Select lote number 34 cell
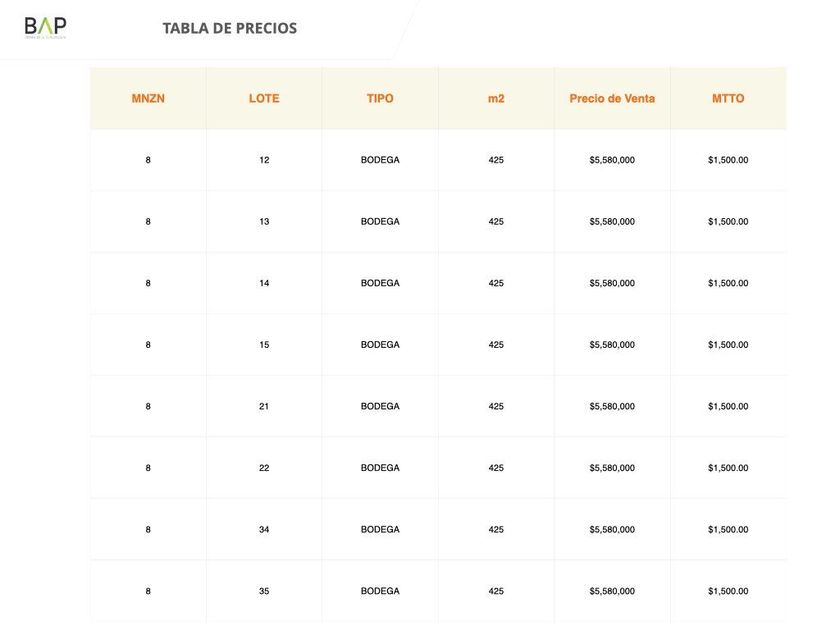This screenshot has width=840, height=630. point(264,530)
